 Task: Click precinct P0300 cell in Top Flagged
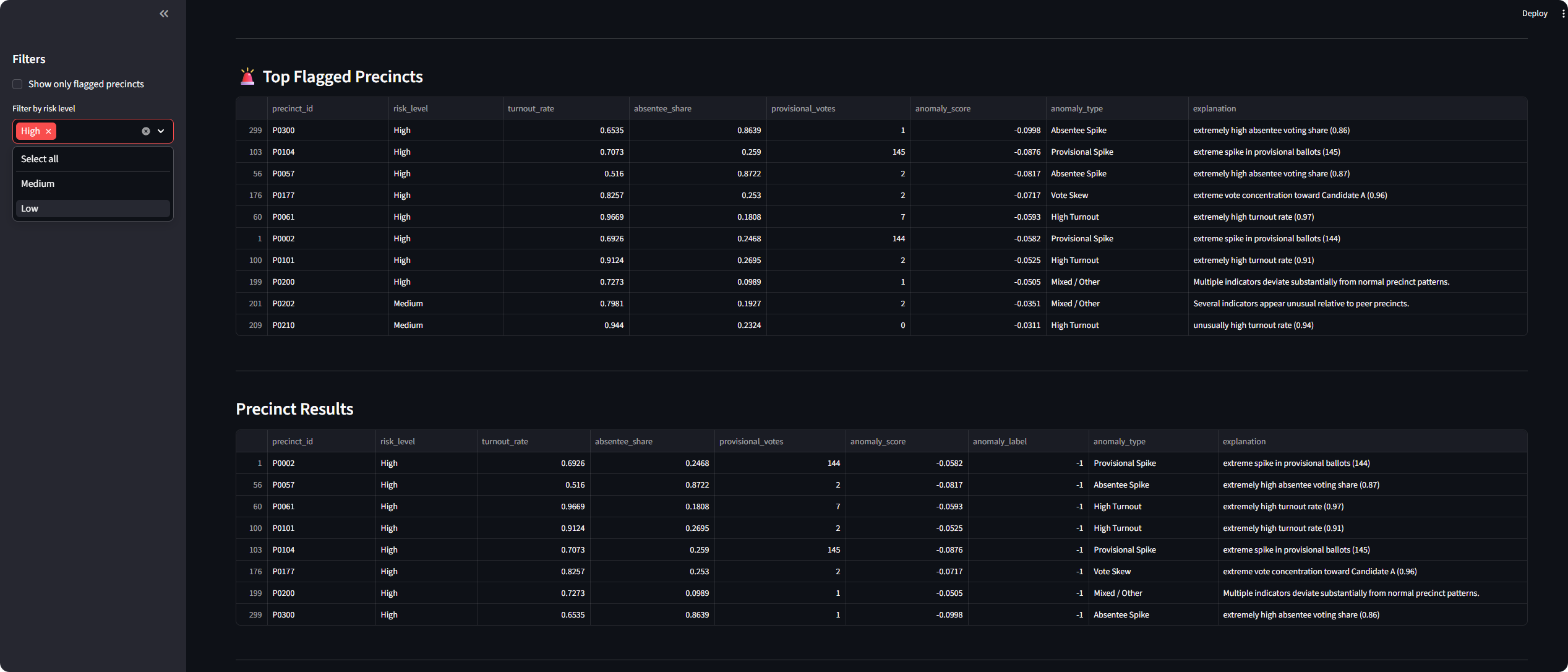click(283, 131)
